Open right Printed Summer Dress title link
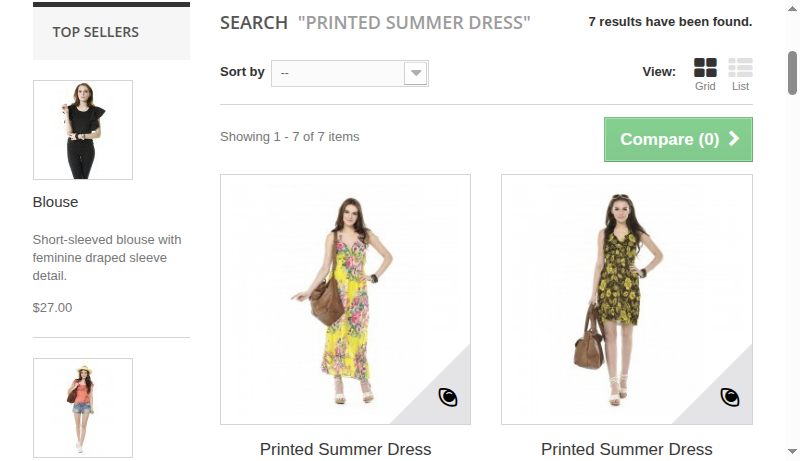The height and width of the screenshot is (461, 800). tap(626, 449)
